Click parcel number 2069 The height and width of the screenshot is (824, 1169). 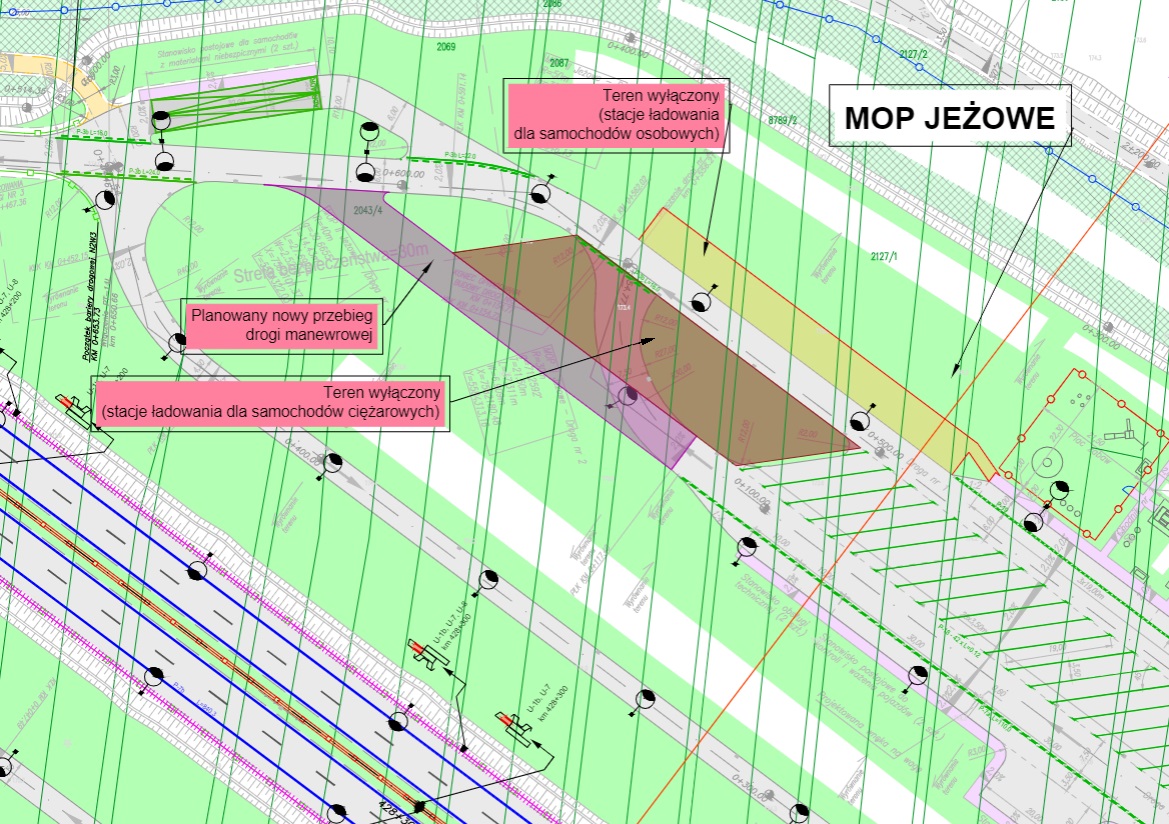[x=446, y=47]
